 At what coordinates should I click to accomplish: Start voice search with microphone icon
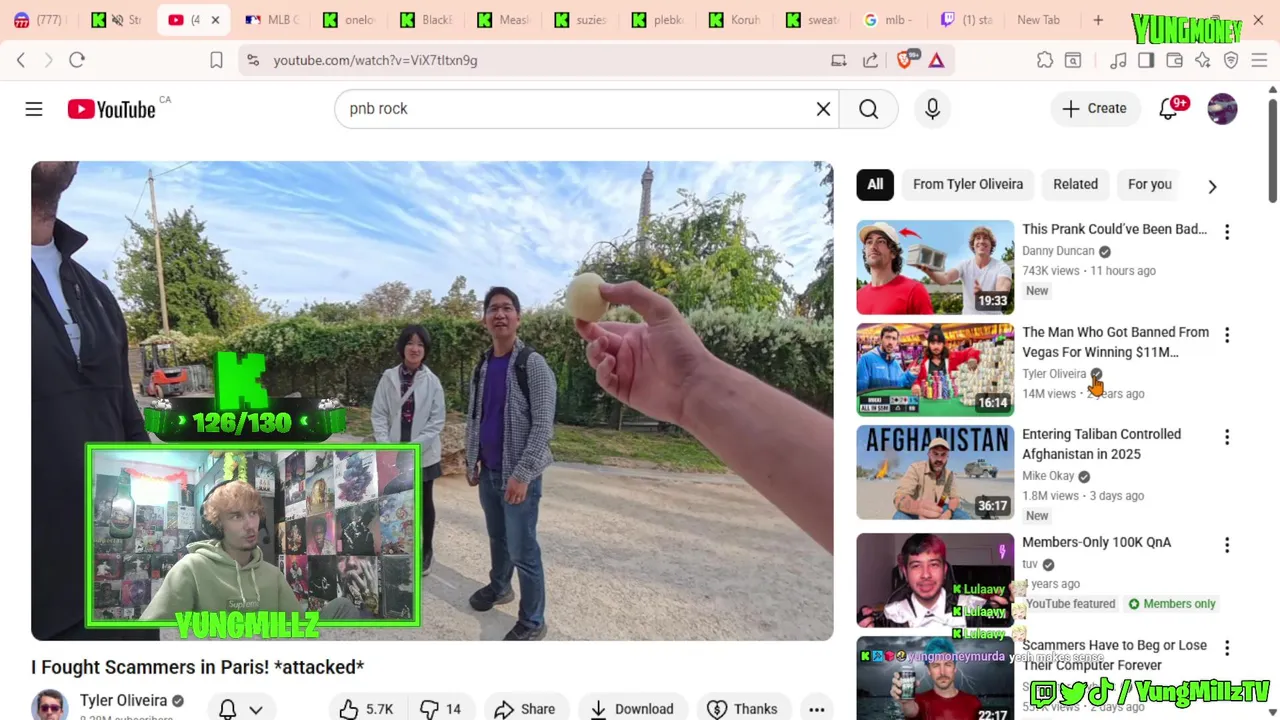[x=932, y=109]
